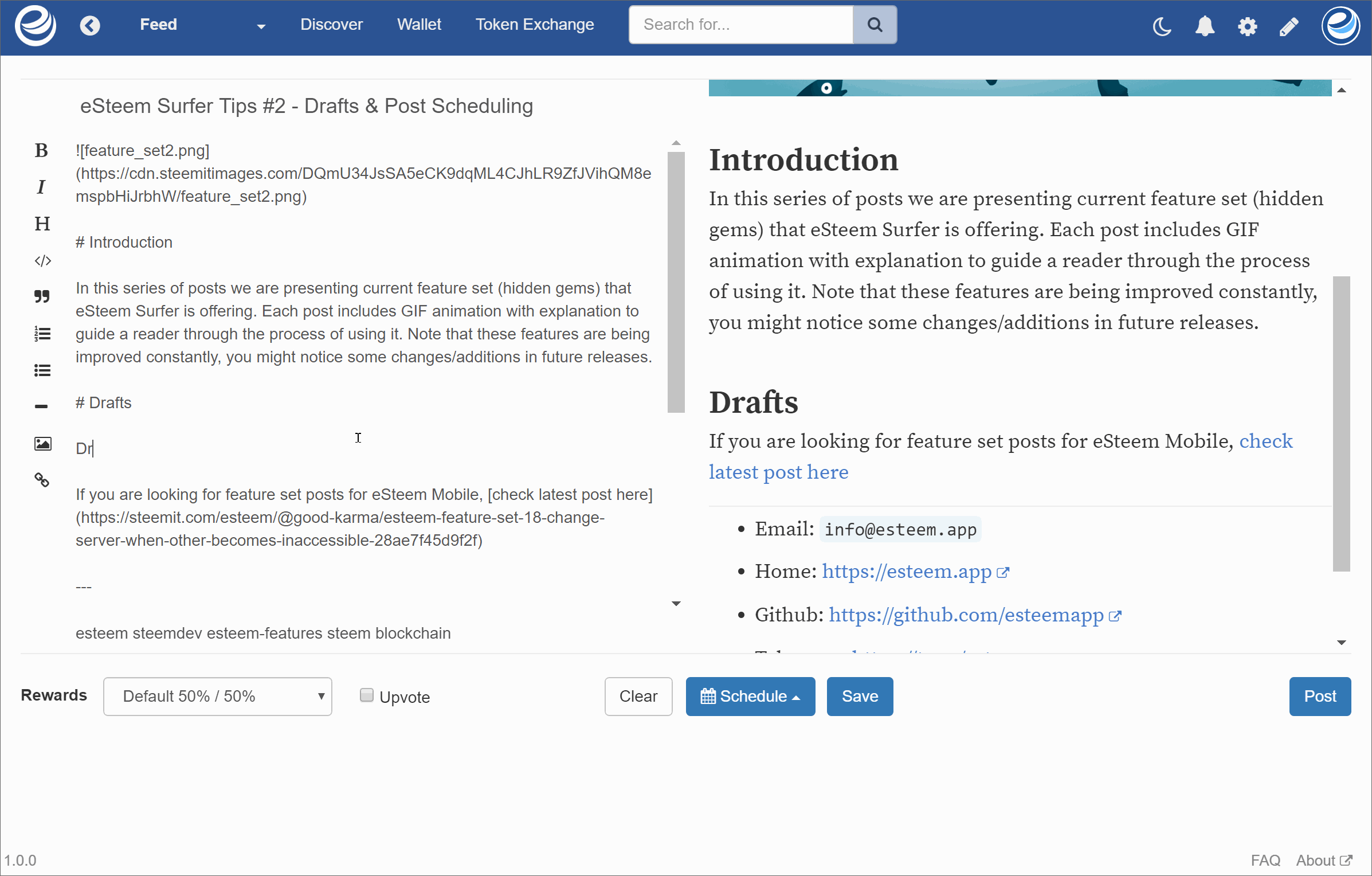Viewport: 1372px width, 876px height.
Task: Save the draft with the Save button
Action: point(860,697)
